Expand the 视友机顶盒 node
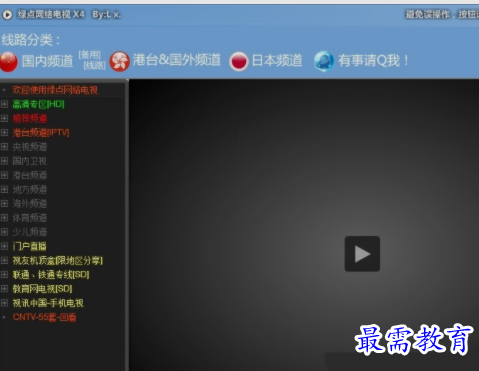479x371 pixels. click(4, 260)
